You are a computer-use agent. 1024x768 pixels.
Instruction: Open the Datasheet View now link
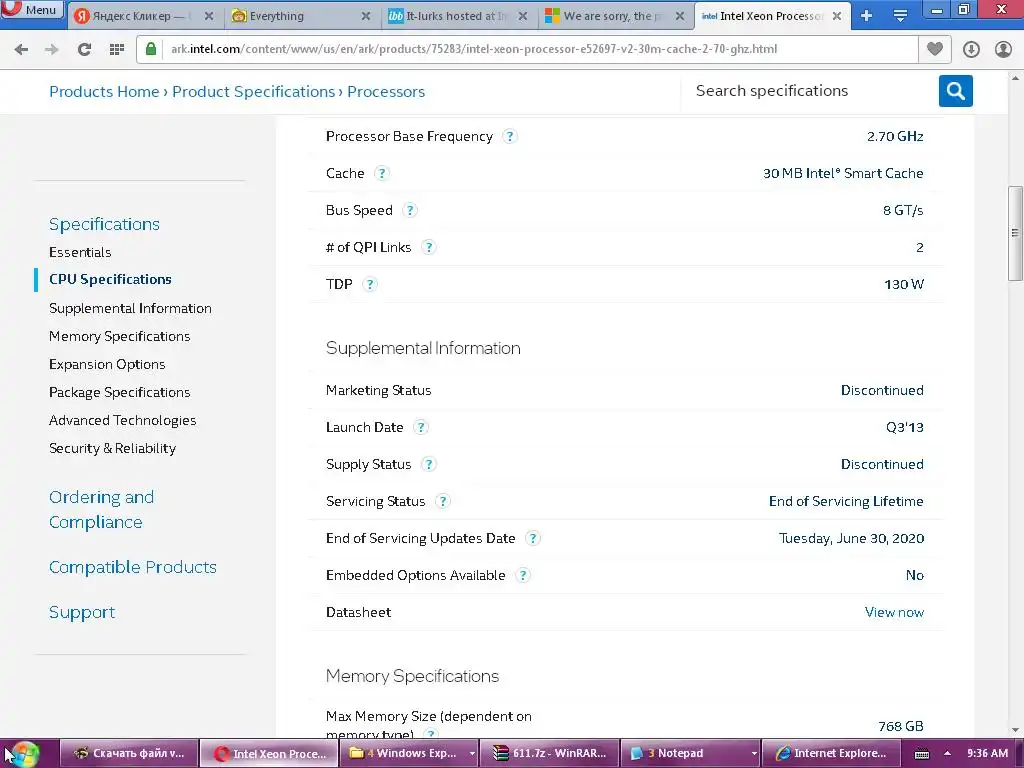pyautogui.click(x=894, y=612)
